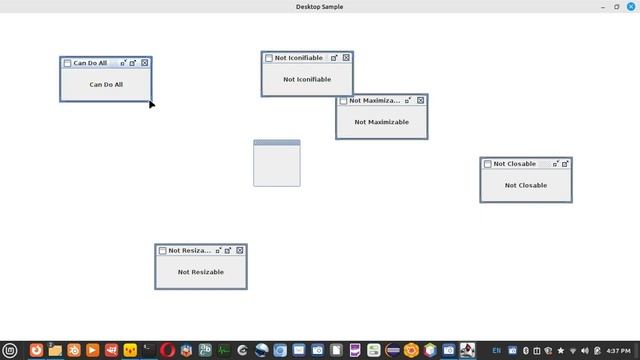Open the 4:37 PM clock calendar
The width and height of the screenshot is (640, 360).
(618, 351)
